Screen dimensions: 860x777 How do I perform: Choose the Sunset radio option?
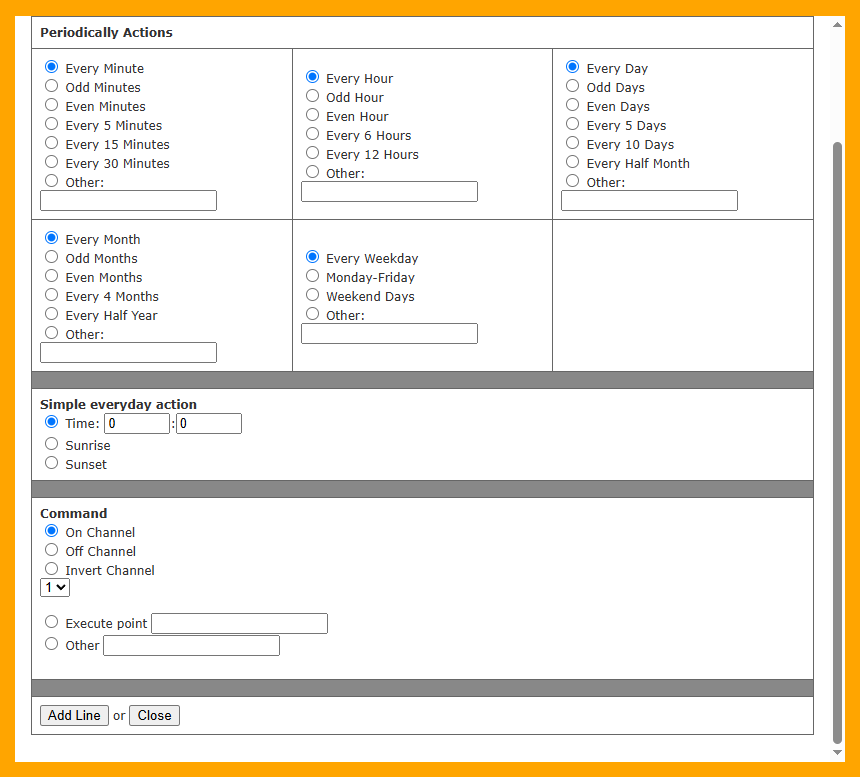click(x=52, y=464)
